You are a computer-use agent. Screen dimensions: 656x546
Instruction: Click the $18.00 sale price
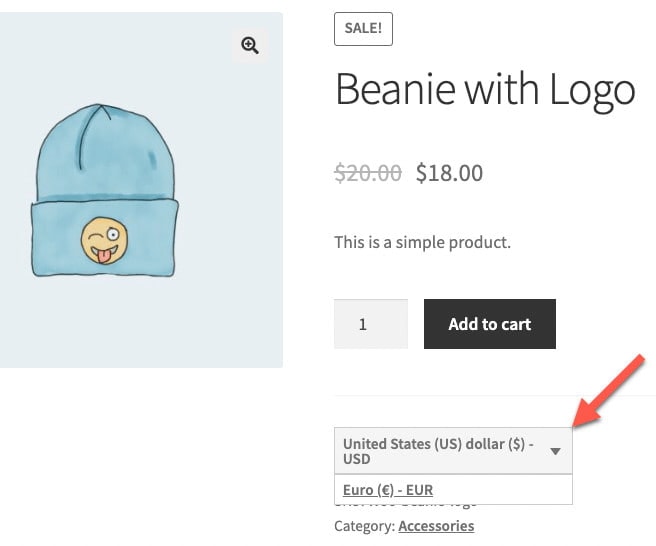[x=449, y=173]
